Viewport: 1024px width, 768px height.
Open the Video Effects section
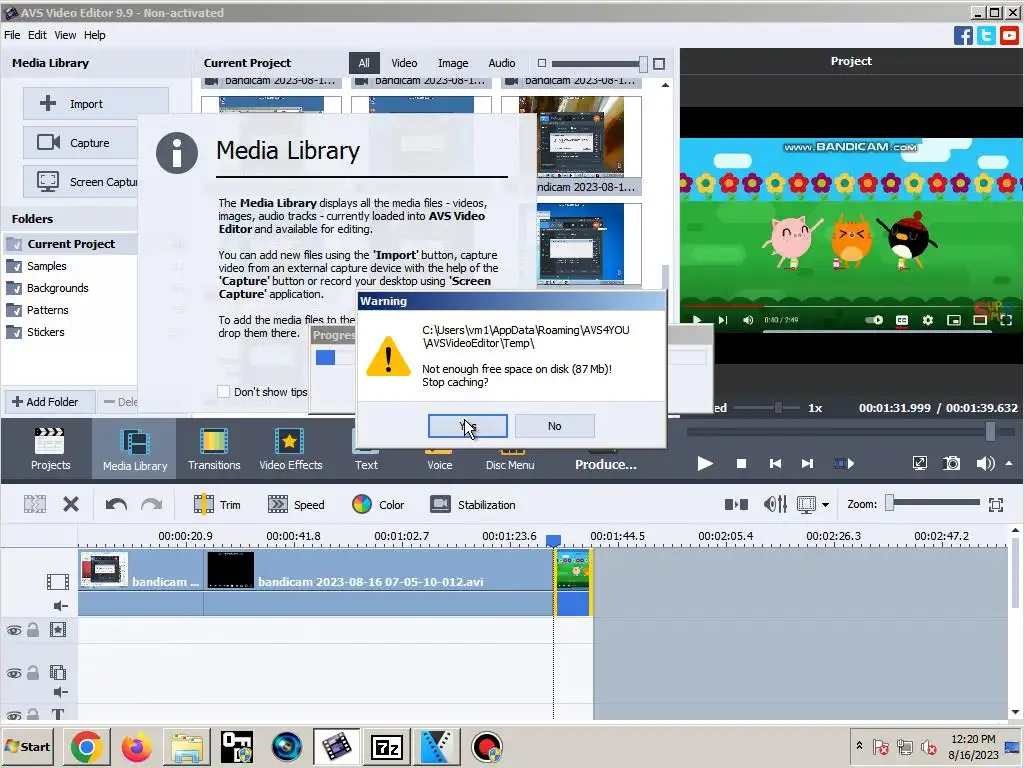[x=291, y=449]
